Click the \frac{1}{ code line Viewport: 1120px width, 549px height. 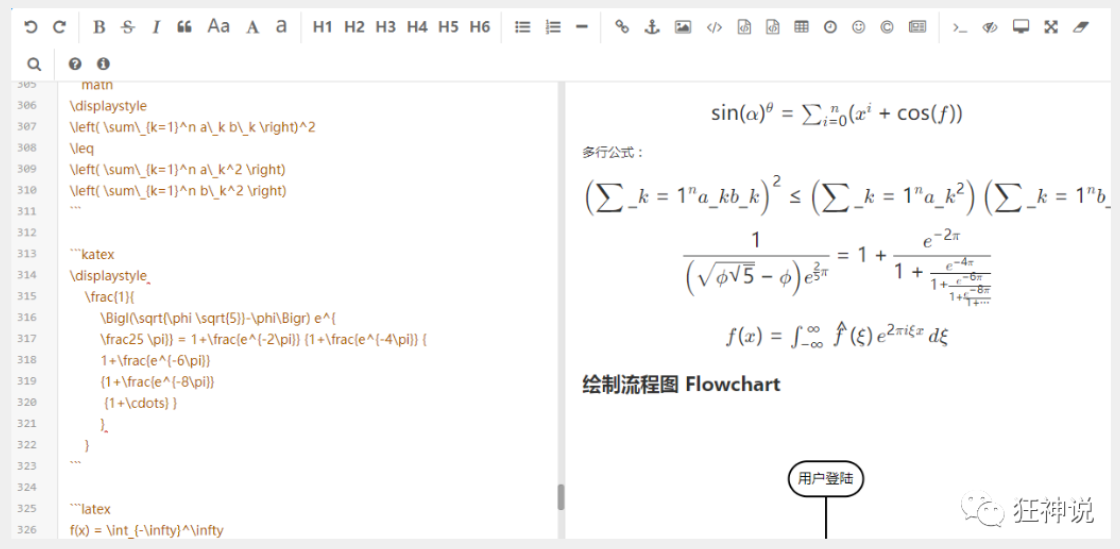point(110,296)
